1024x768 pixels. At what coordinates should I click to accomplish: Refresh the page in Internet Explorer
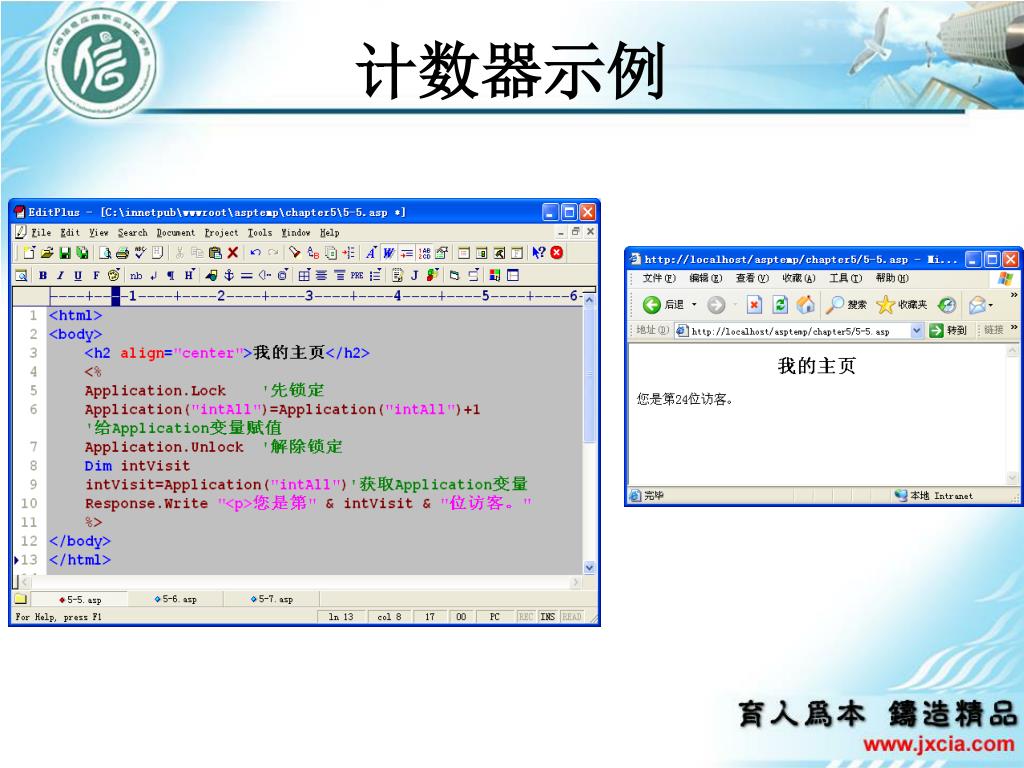click(780, 304)
